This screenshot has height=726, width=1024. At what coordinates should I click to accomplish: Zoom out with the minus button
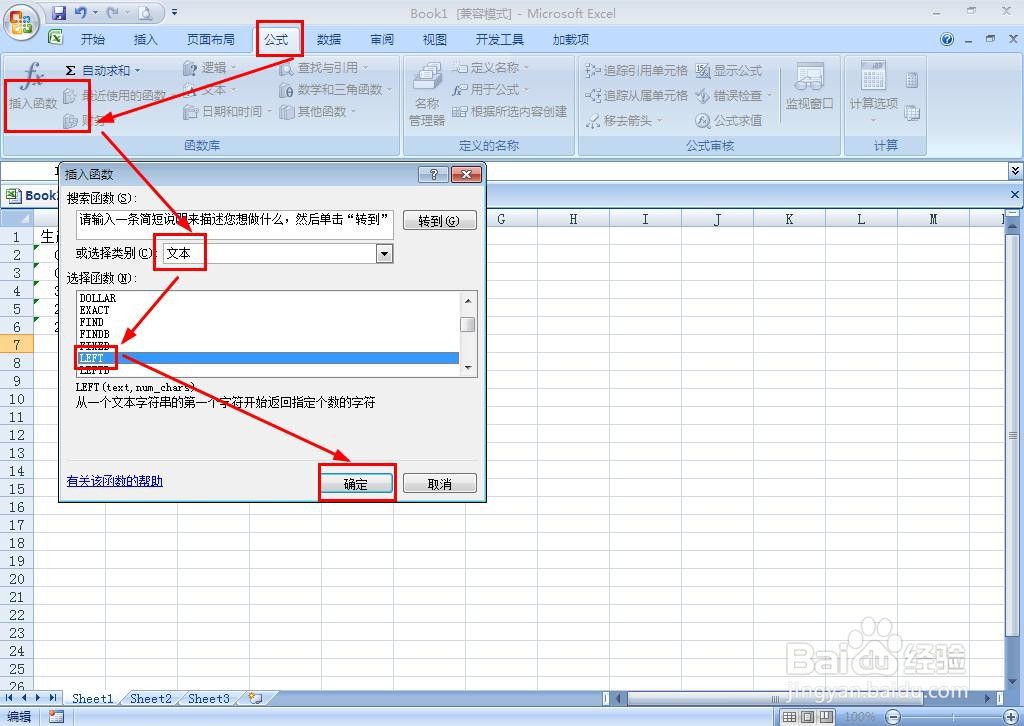tap(893, 717)
